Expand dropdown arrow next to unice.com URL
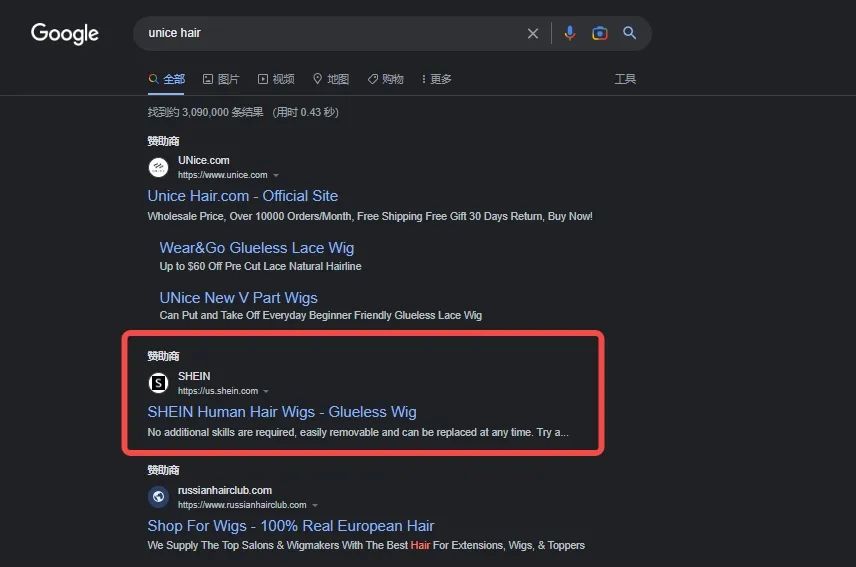The width and height of the screenshot is (856, 567). (x=276, y=175)
